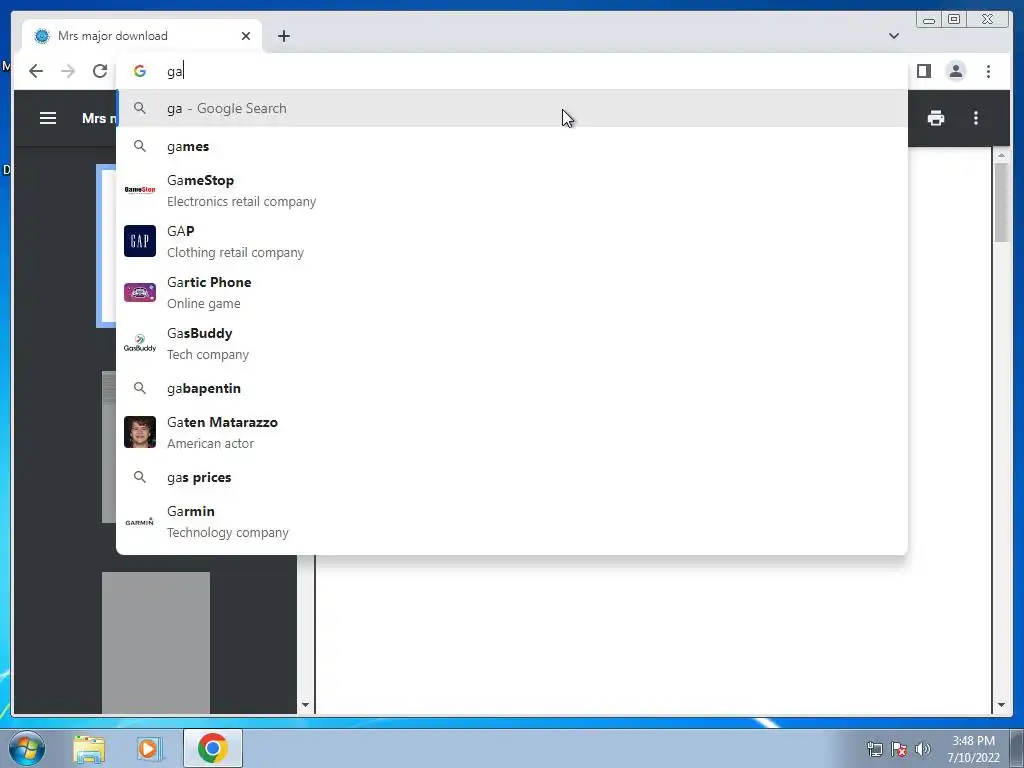Click the GAP logo thumbnail
The height and width of the screenshot is (768, 1024).
click(x=140, y=241)
